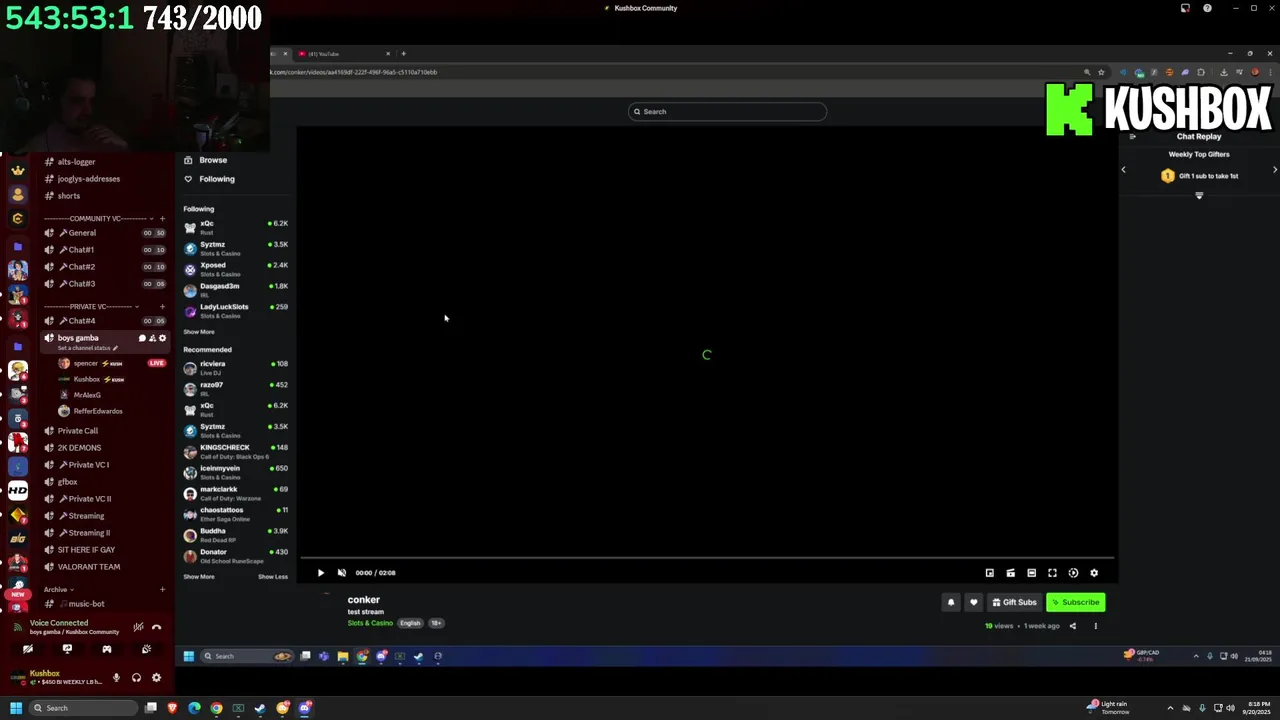Screen dimensions: 1280x720
Task: Open KINGSCHRECK recommended channel
Action: tap(236, 451)
